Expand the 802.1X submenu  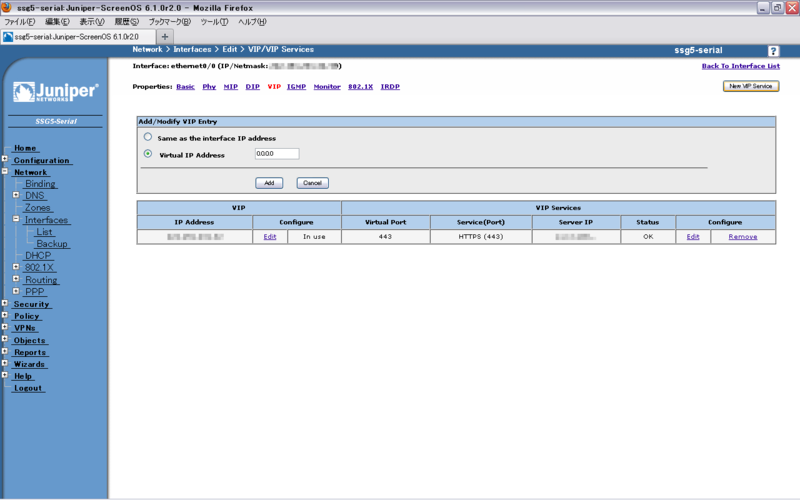(x=16, y=267)
